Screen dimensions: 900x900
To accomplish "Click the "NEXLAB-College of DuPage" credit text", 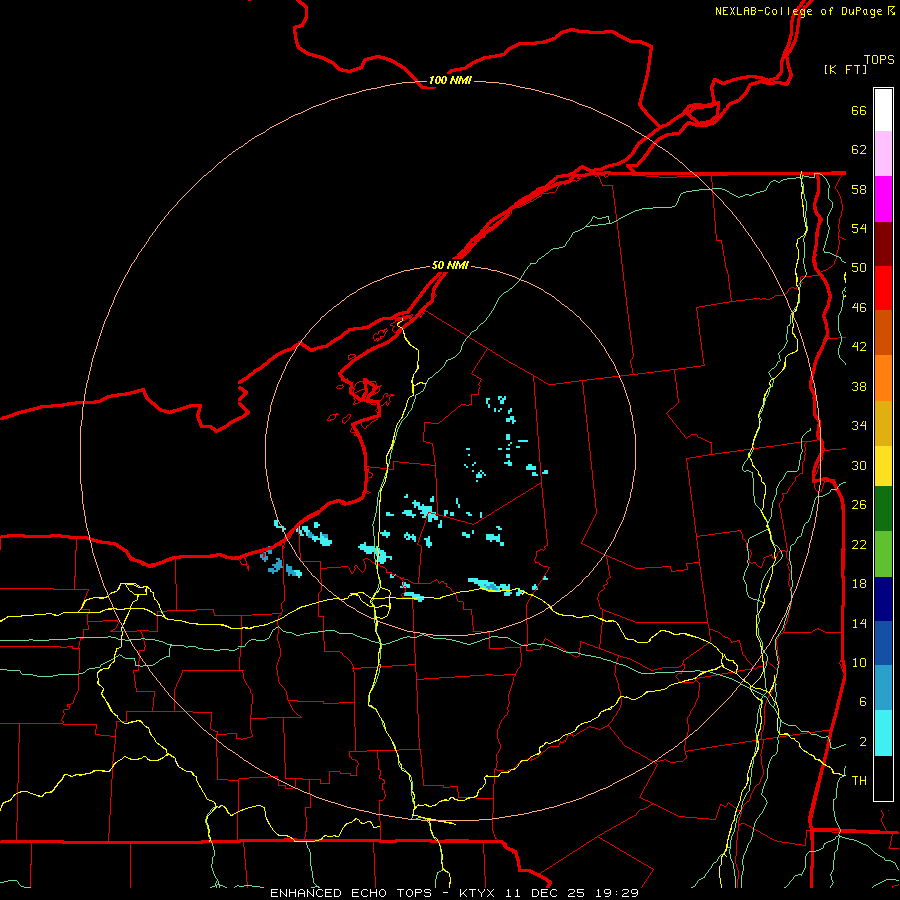I will click(x=798, y=11).
